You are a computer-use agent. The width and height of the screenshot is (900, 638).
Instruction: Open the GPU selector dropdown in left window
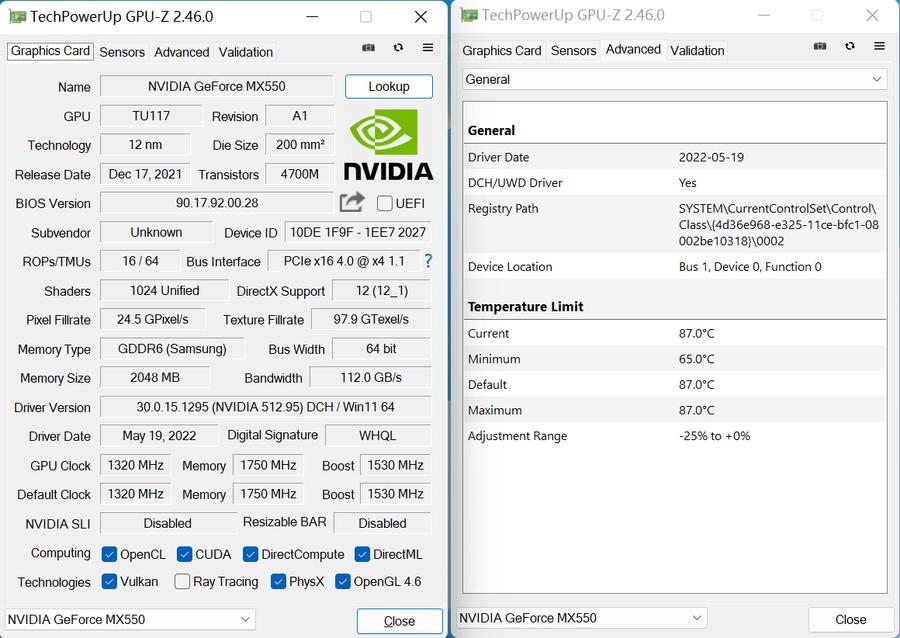tap(130, 620)
